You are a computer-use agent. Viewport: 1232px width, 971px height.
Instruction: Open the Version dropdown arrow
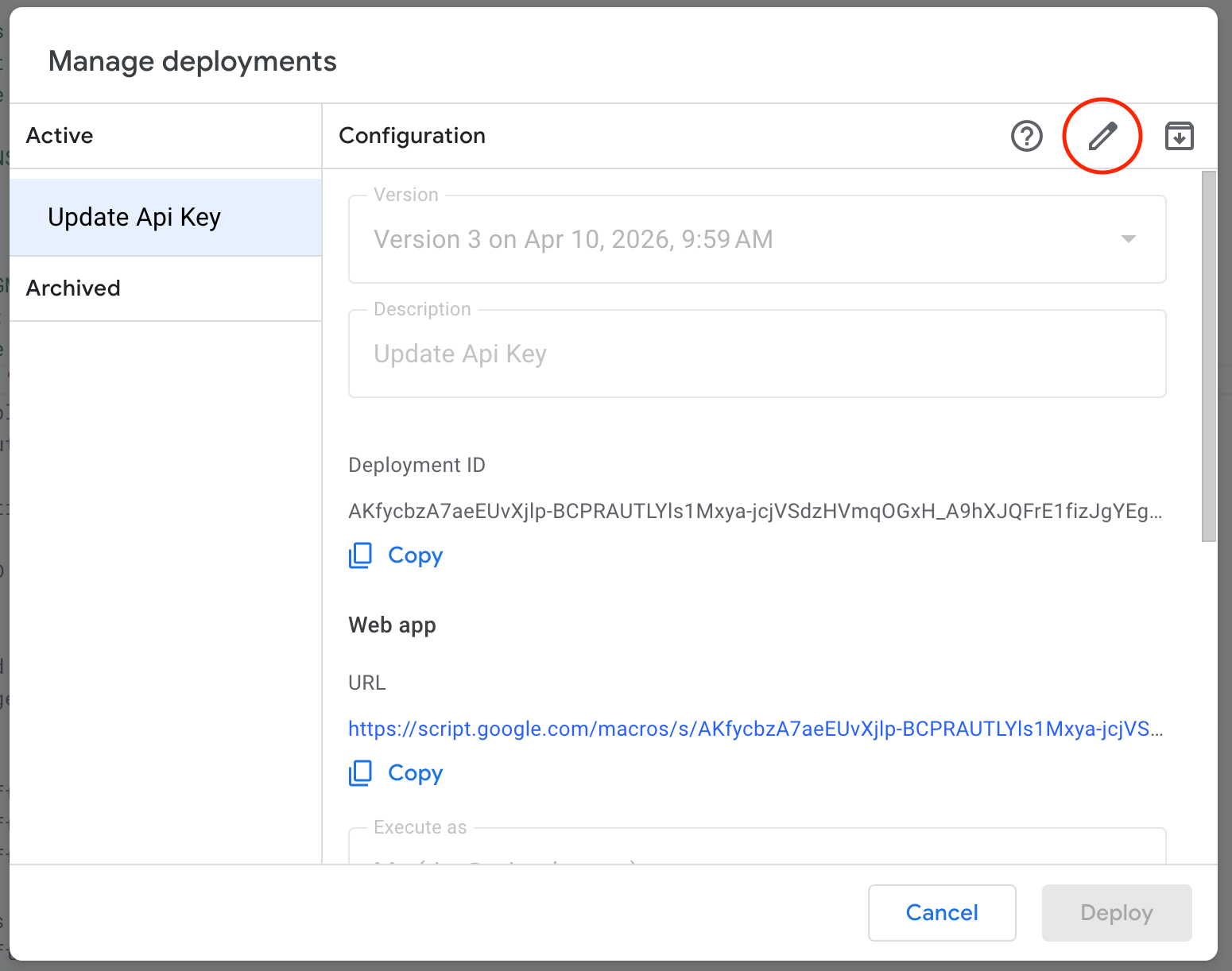coord(1128,239)
